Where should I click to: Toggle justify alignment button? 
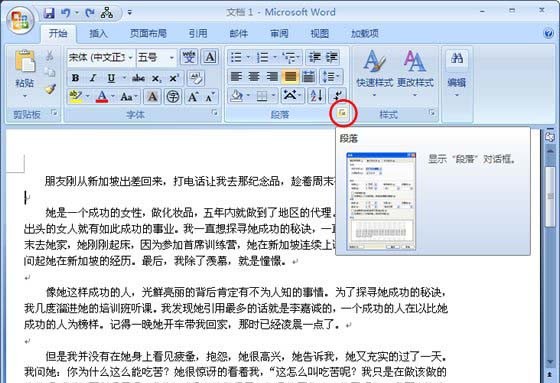click(290, 76)
